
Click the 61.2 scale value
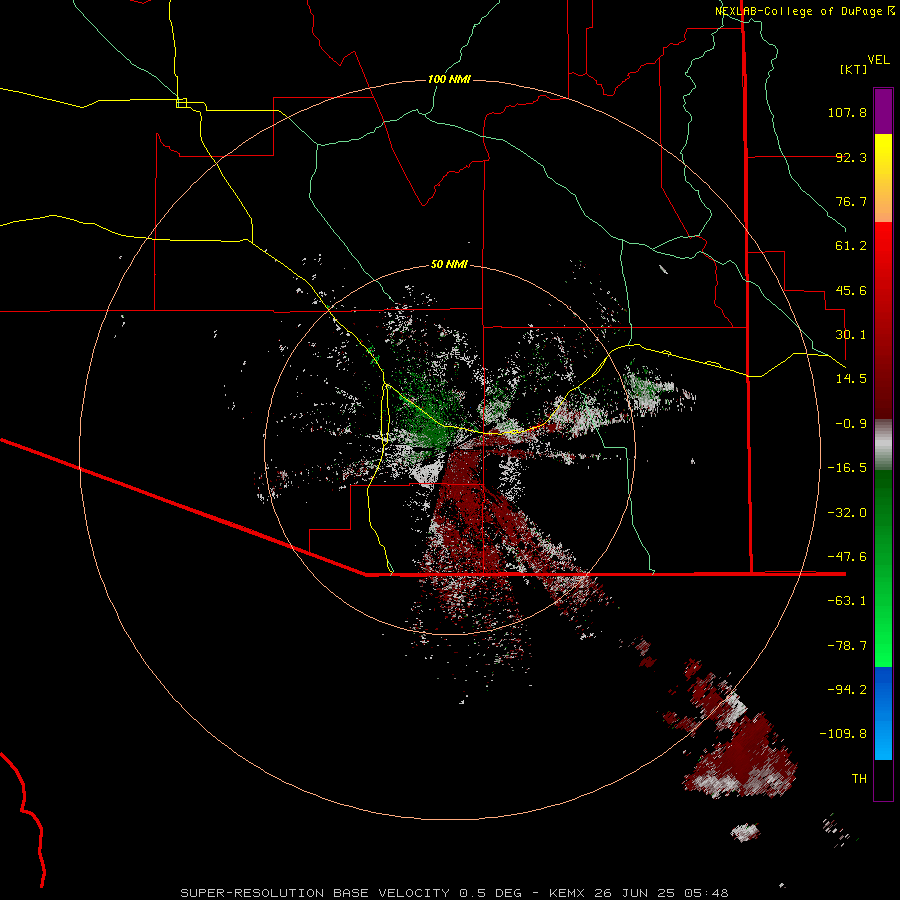coord(851,246)
